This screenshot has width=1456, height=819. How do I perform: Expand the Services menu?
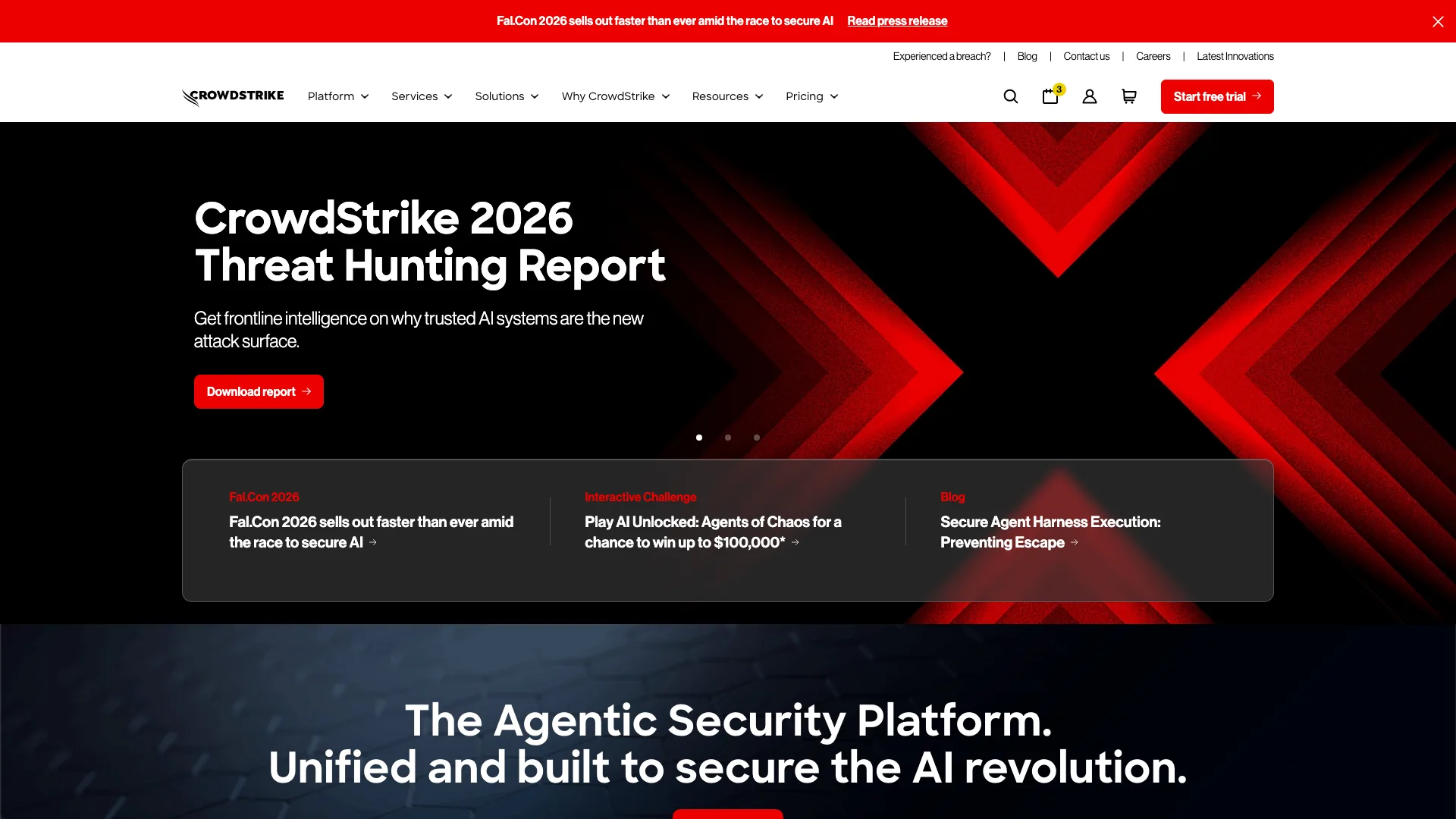click(422, 96)
